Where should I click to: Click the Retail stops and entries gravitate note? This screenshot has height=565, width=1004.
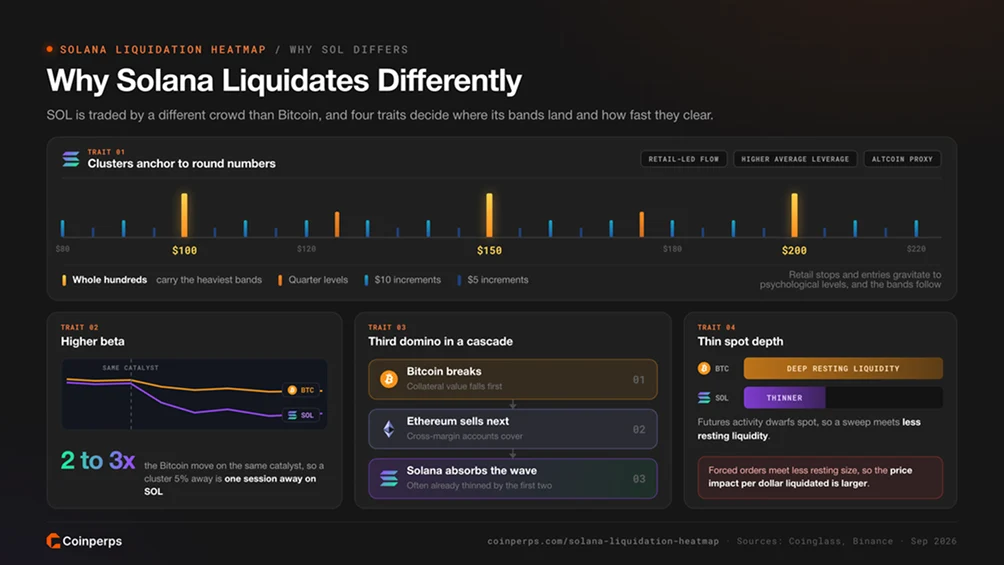850,279
